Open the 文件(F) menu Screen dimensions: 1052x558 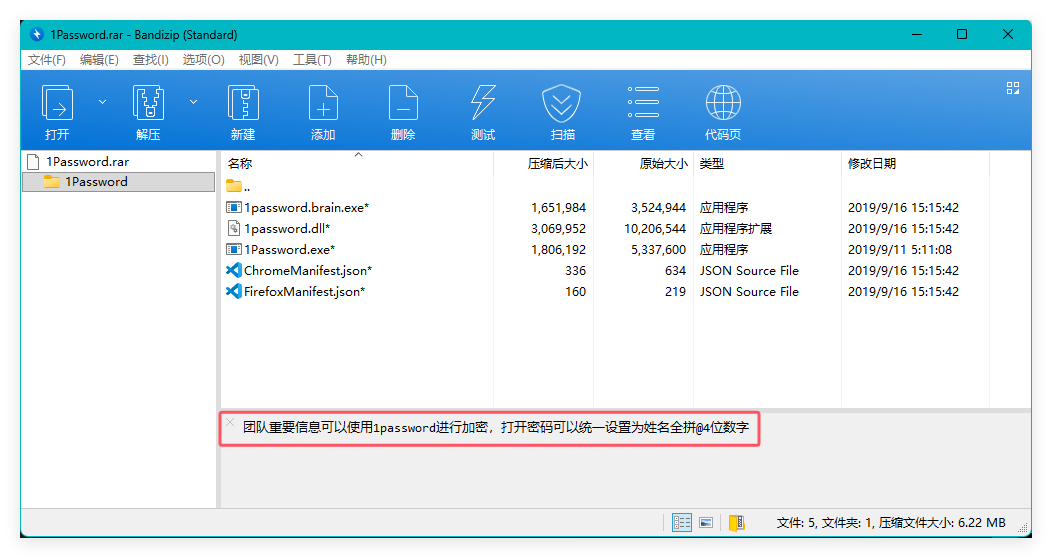[47, 60]
